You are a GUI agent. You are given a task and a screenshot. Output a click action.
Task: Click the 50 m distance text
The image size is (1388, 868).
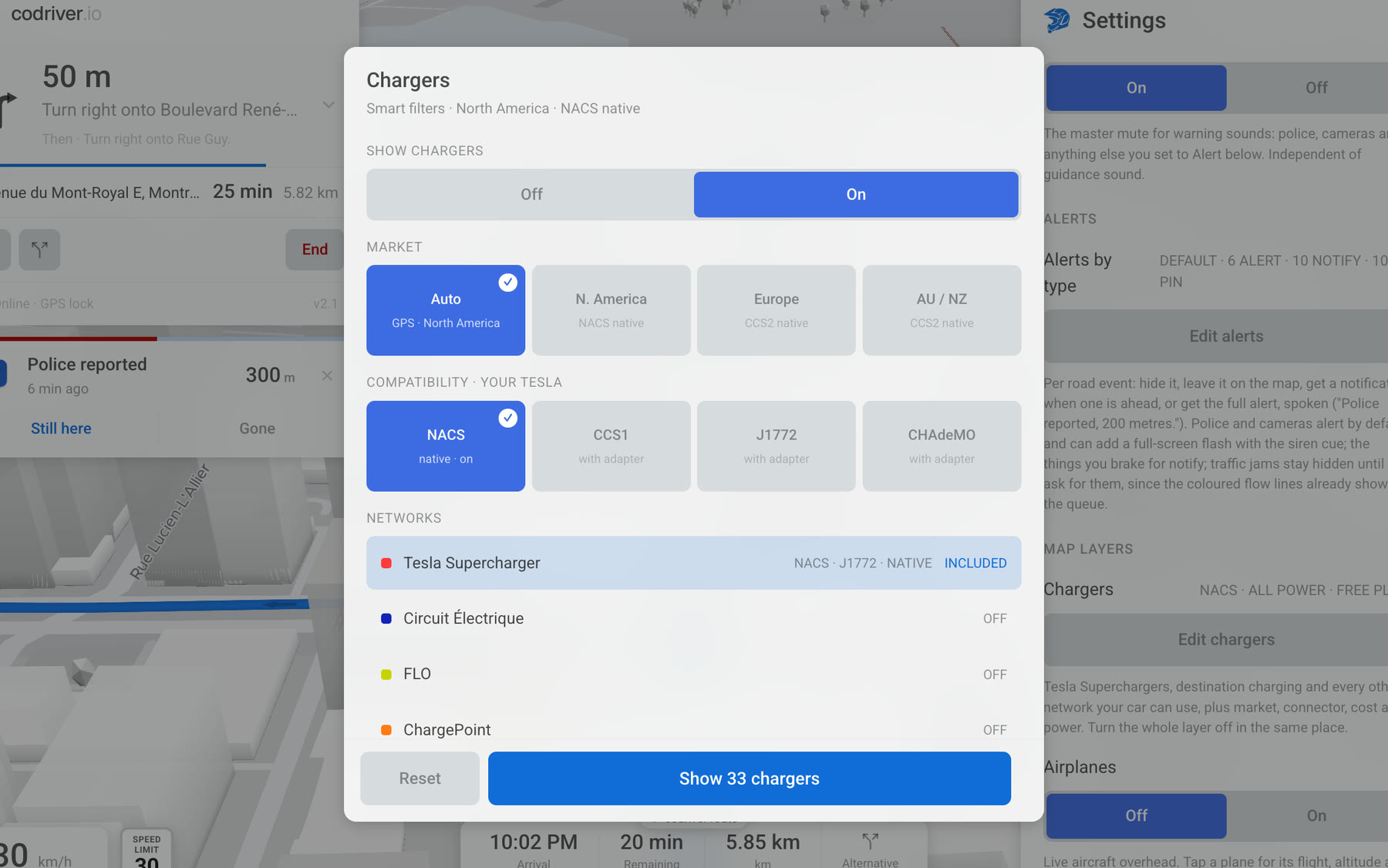pyautogui.click(x=76, y=77)
